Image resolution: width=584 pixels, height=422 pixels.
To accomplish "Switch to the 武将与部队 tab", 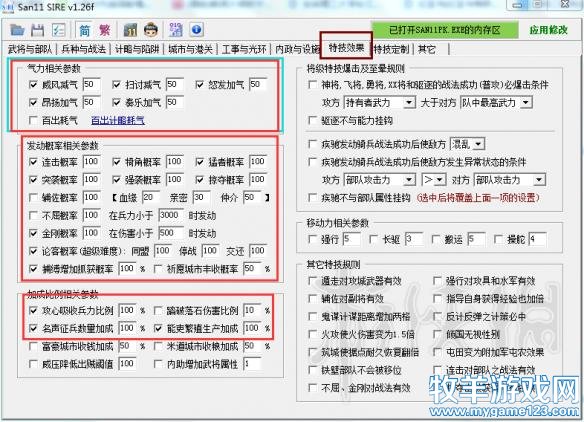I will click(x=30, y=49).
